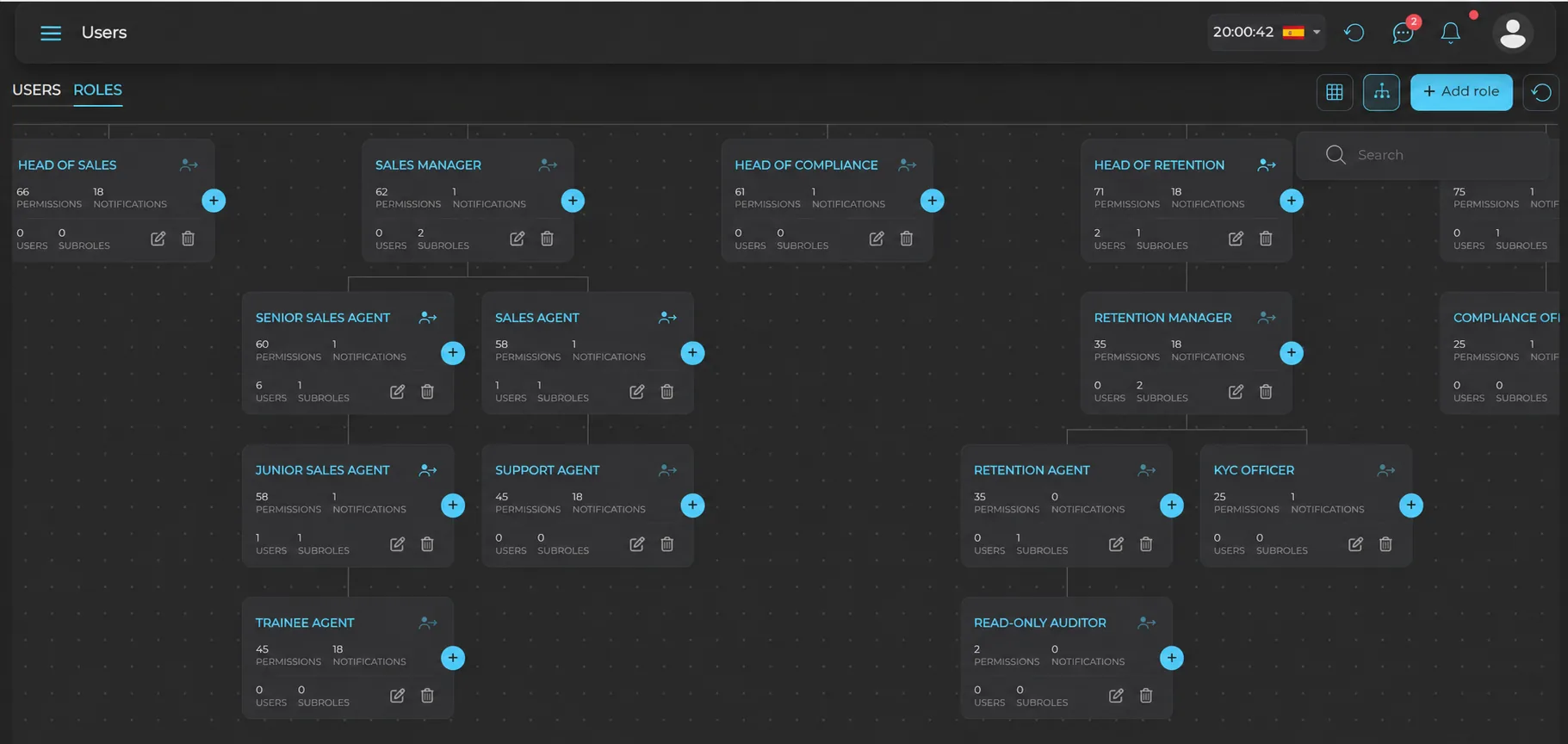The height and width of the screenshot is (744, 1568).
Task: Edit the Retention Manager role
Action: 1235,392
